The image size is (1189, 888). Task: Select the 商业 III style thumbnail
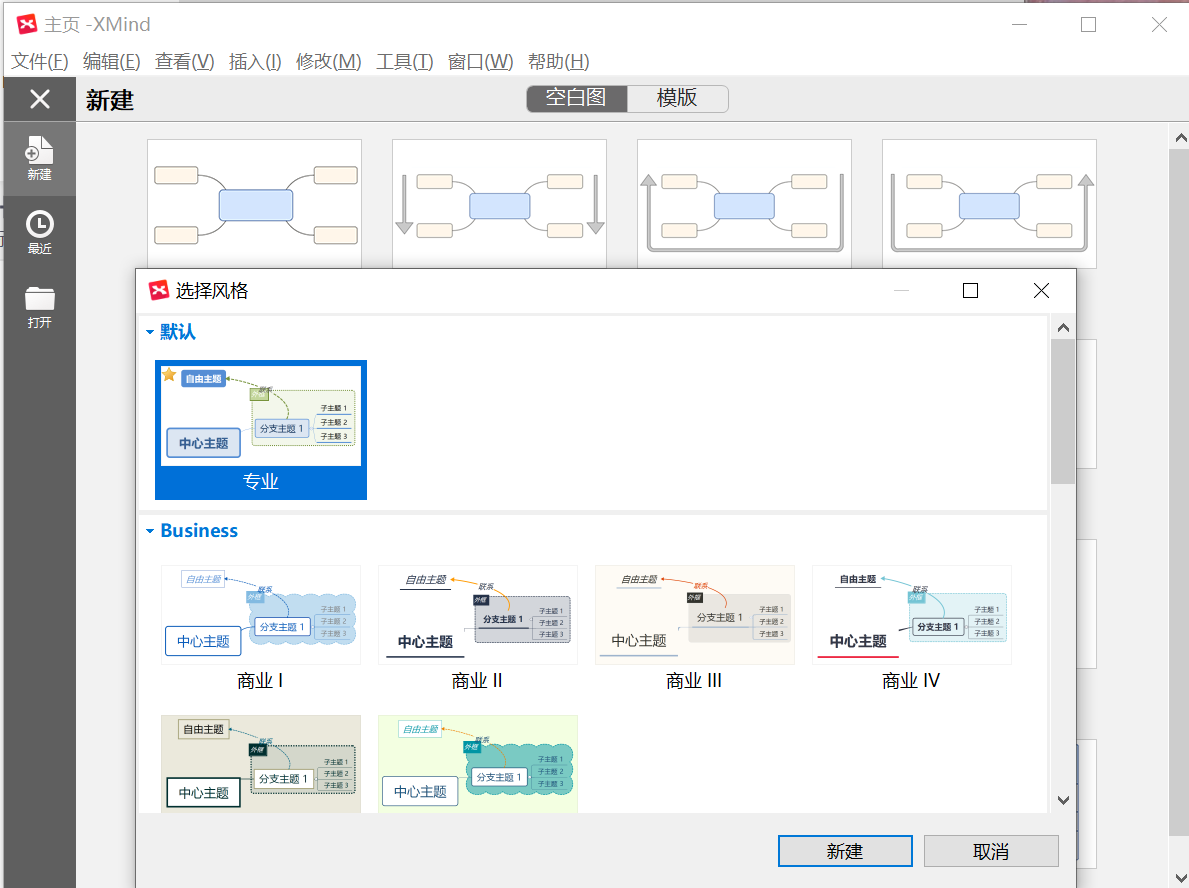point(695,615)
